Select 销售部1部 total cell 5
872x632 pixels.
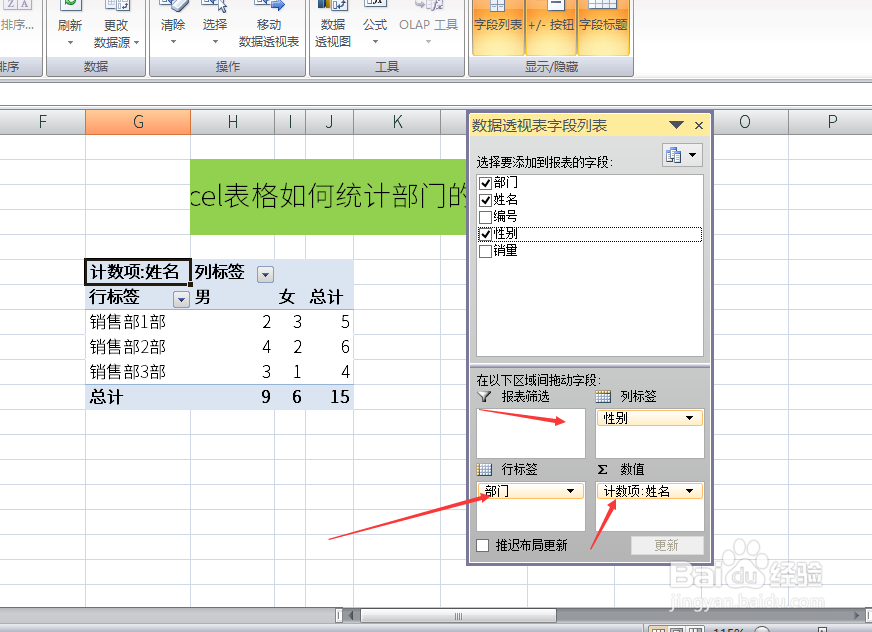pos(330,322)
